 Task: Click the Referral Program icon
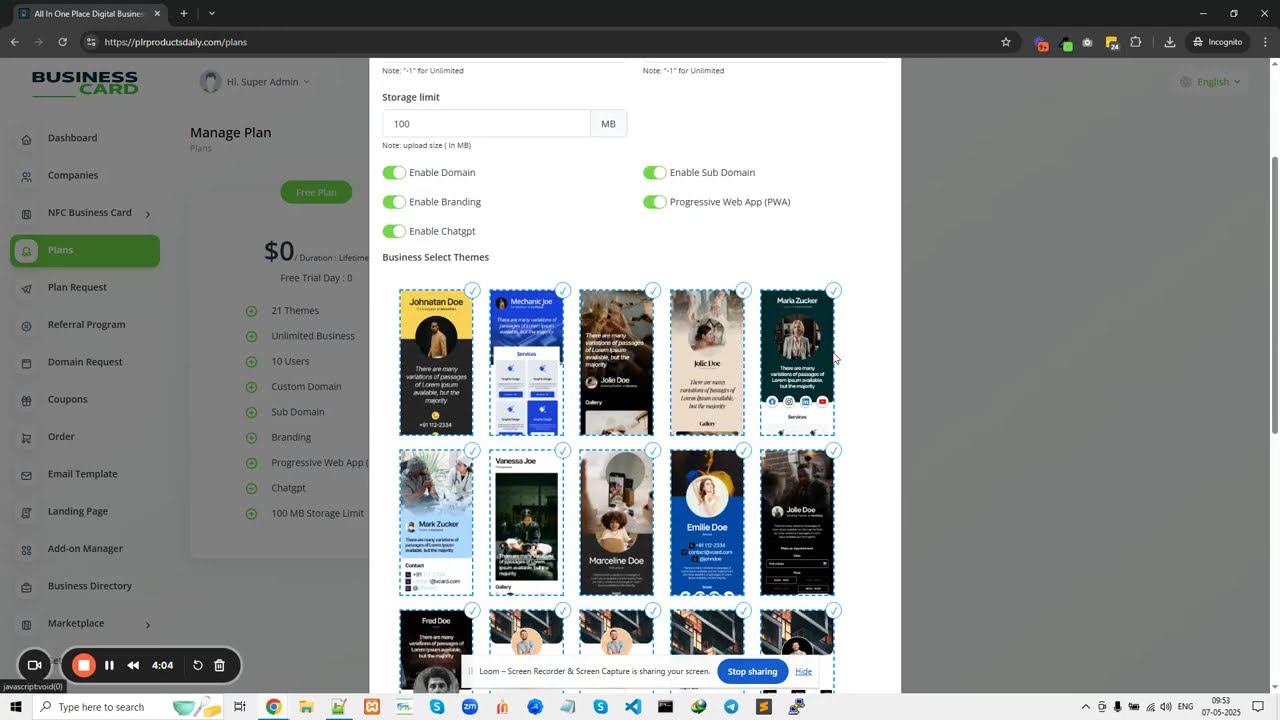[x=26, y=326]
